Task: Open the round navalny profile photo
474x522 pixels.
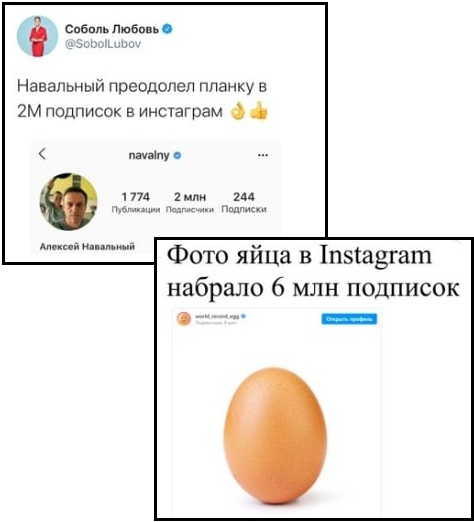Action: [x=69, y=202]
